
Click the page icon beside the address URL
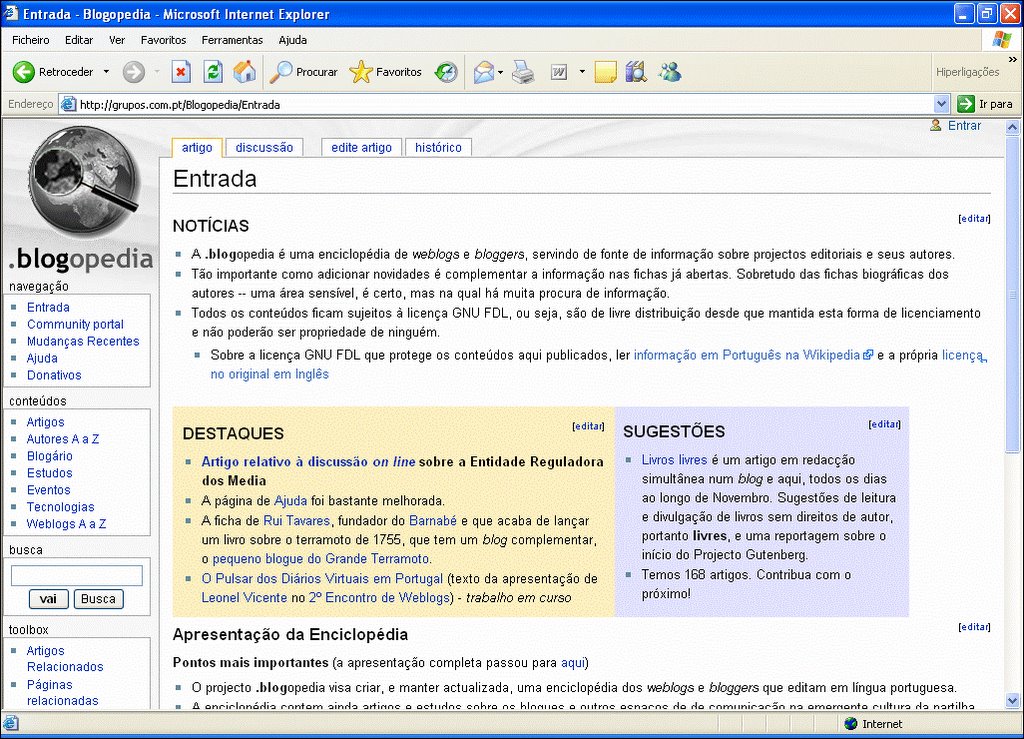click(69, 104)
